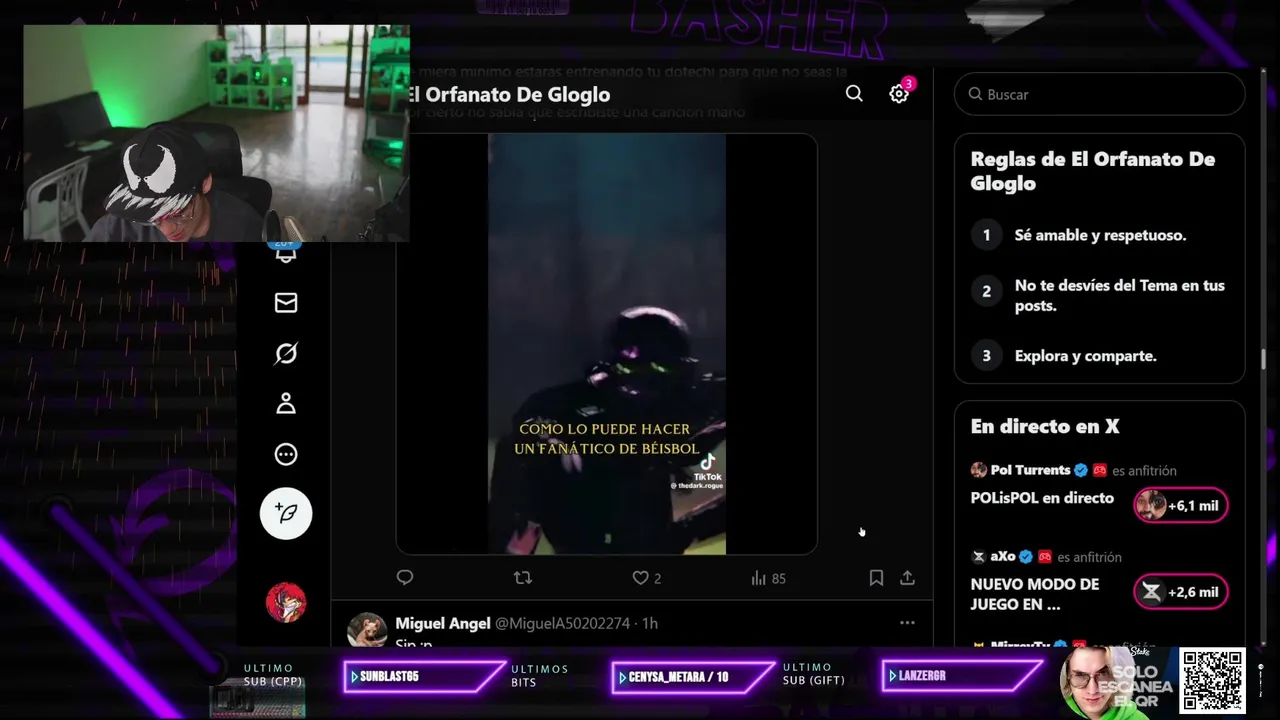Image resolution: width=1280 pixels, height=720 pixels.
Task: Open the notifications bell icon
Action: tap(286, 253)
